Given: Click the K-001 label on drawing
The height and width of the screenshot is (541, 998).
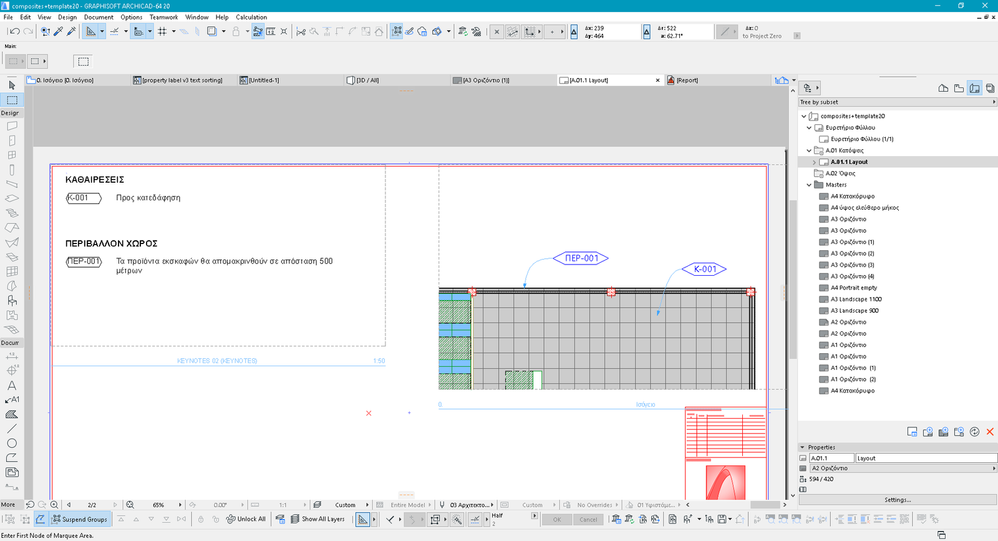Looking at the screenshot, I should pyautogui.click(x=704, y=269).
